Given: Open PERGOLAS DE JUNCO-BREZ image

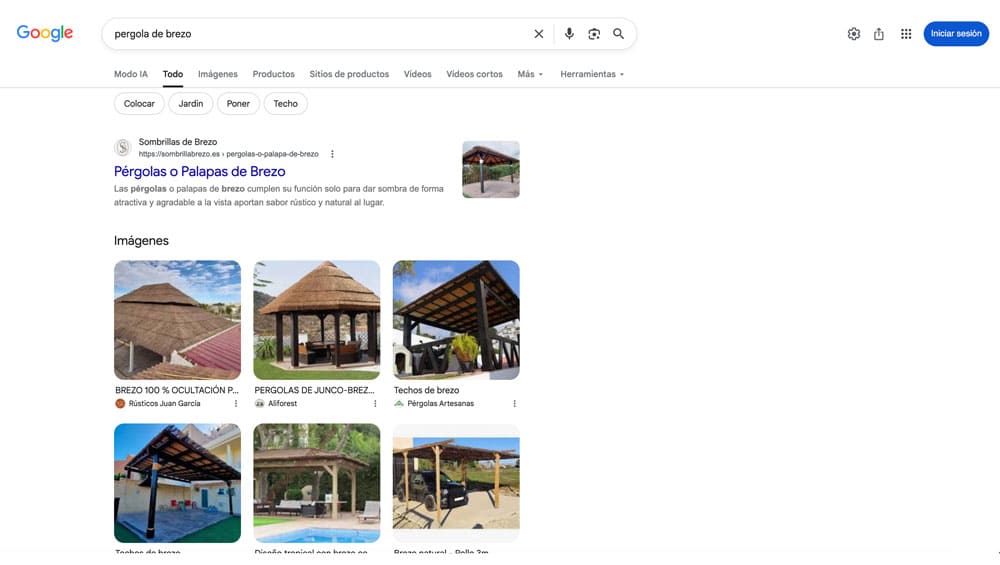Looking at the screenshot, I should (x=316, y=320).
